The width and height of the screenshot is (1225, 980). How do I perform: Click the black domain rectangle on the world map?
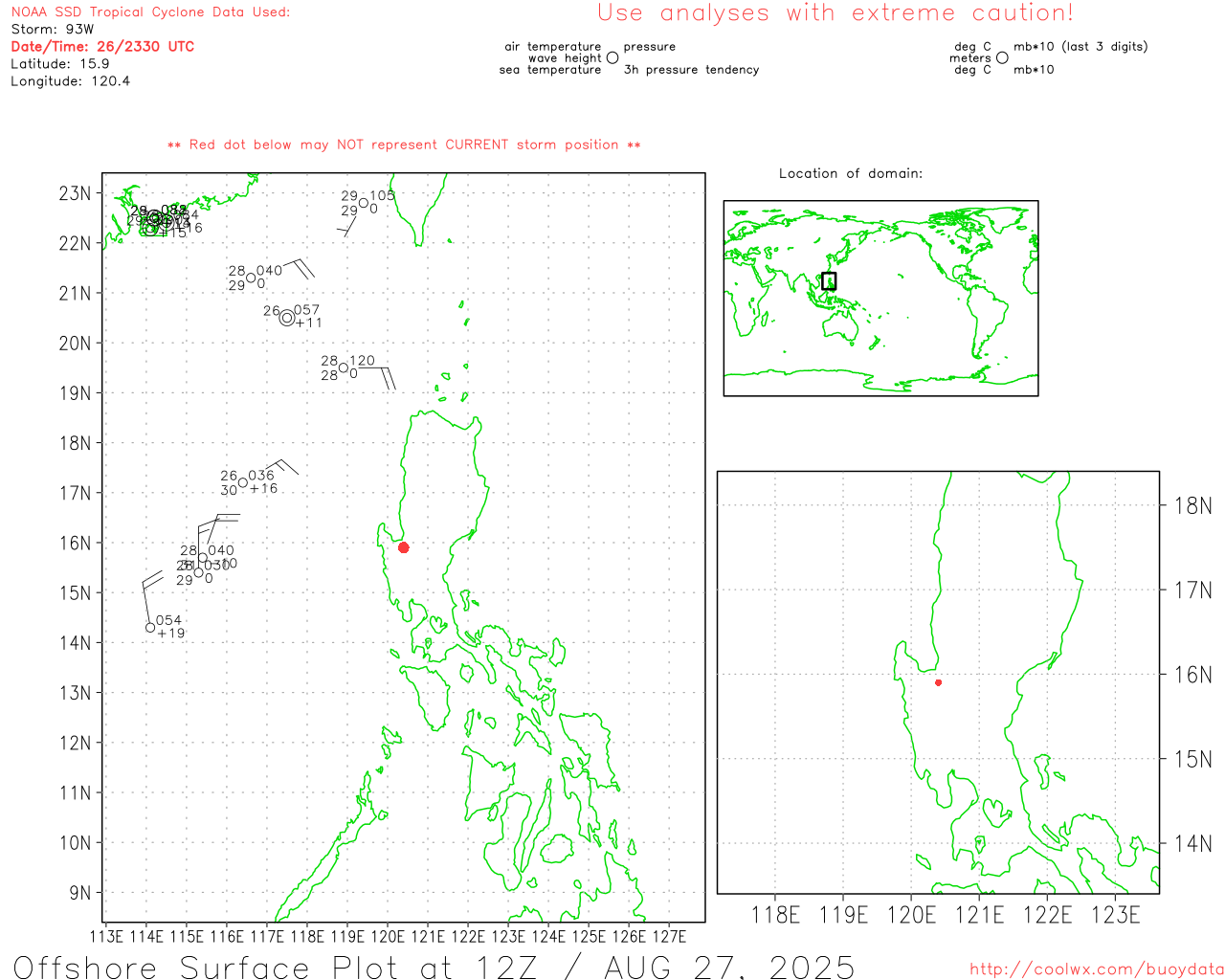coord(829,280)
